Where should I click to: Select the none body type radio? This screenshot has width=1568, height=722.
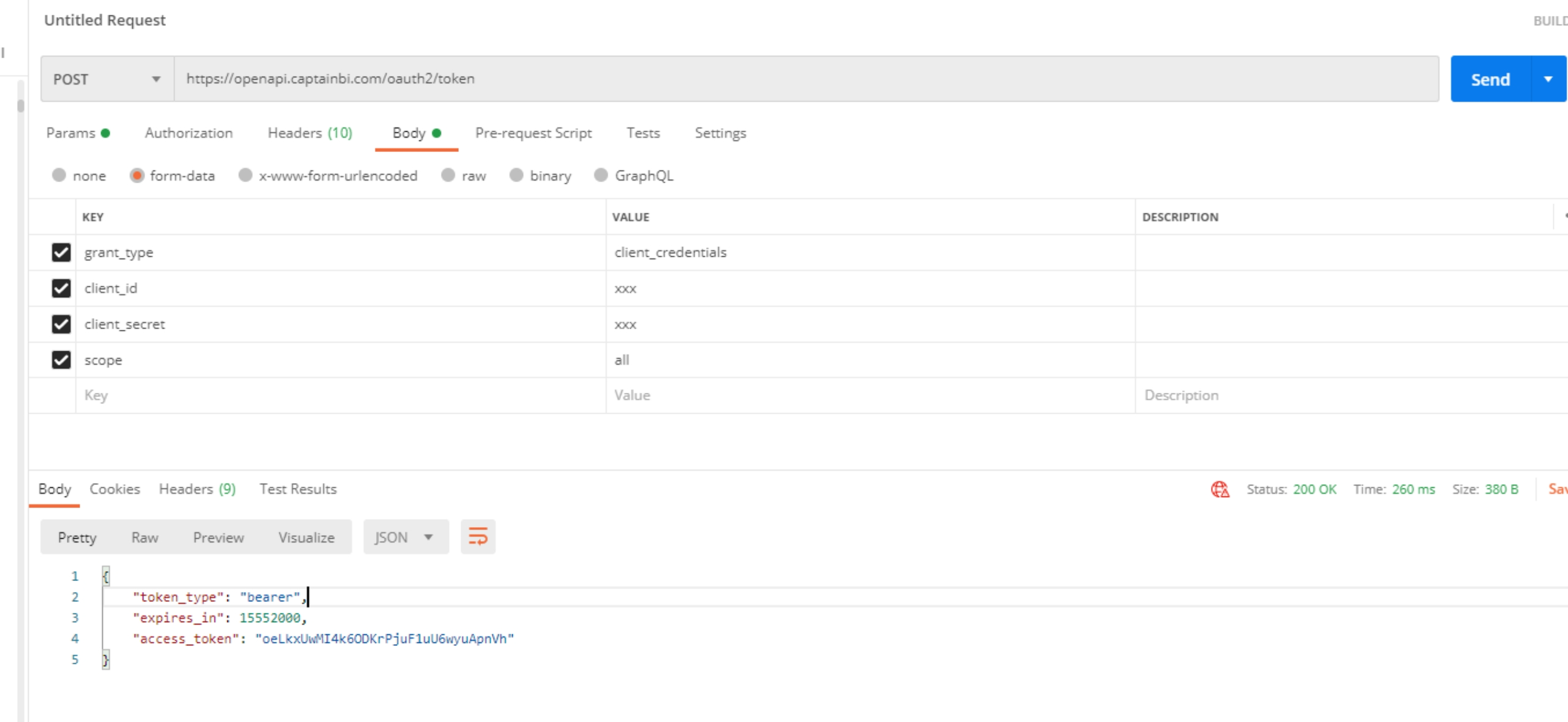pyautogui.click(x=59, y=175)
